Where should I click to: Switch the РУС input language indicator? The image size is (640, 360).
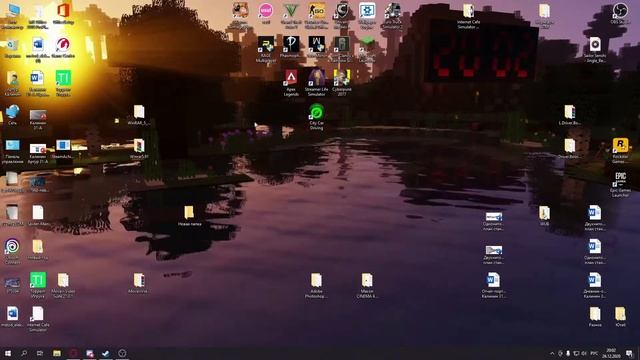pos(594,353)
